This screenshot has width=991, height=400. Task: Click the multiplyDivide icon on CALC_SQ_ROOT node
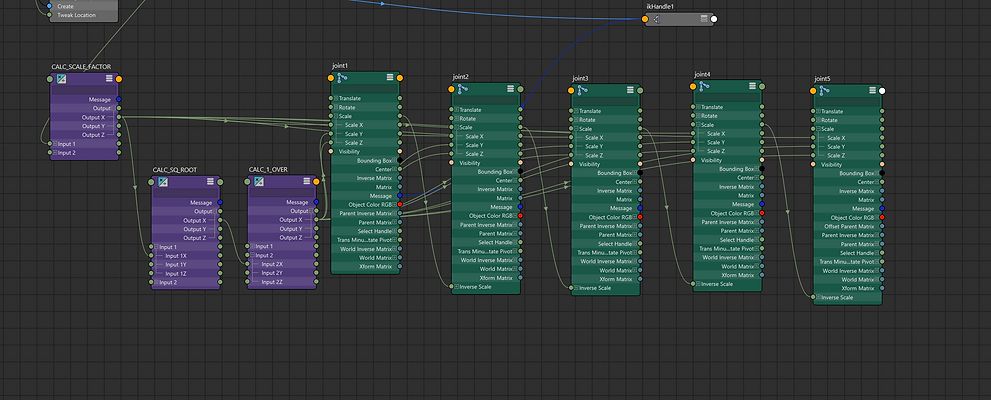click(x=163, y=182)
